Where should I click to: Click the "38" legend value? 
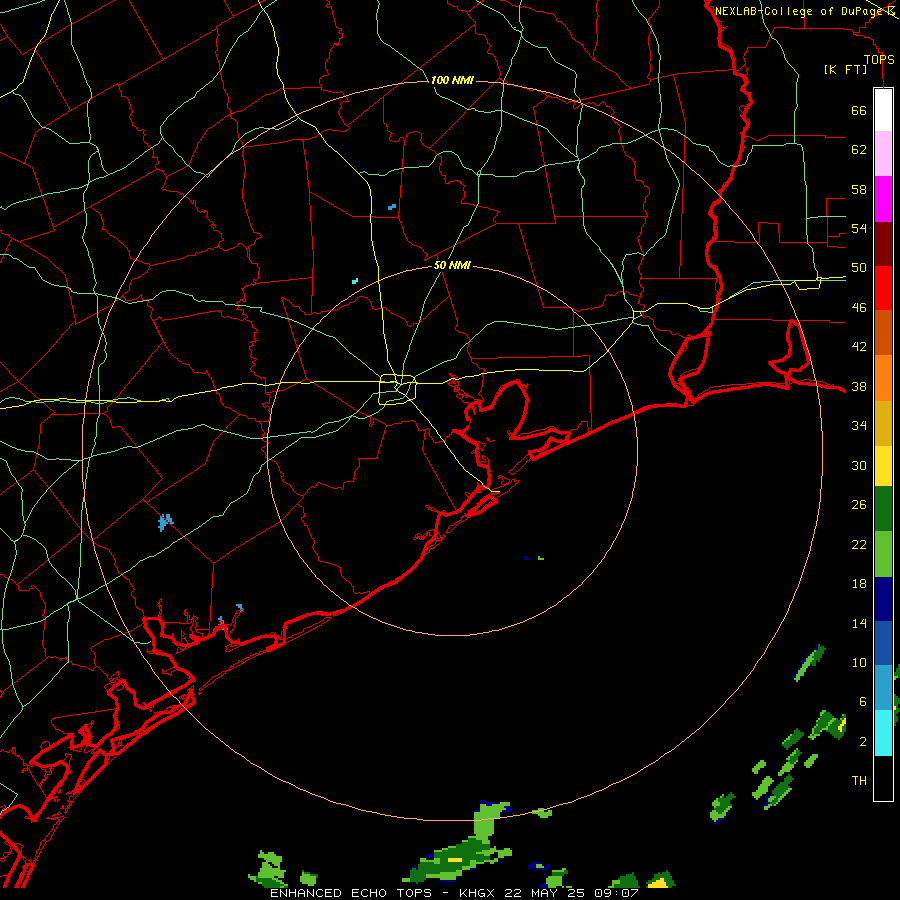click(x=859, y=386)
